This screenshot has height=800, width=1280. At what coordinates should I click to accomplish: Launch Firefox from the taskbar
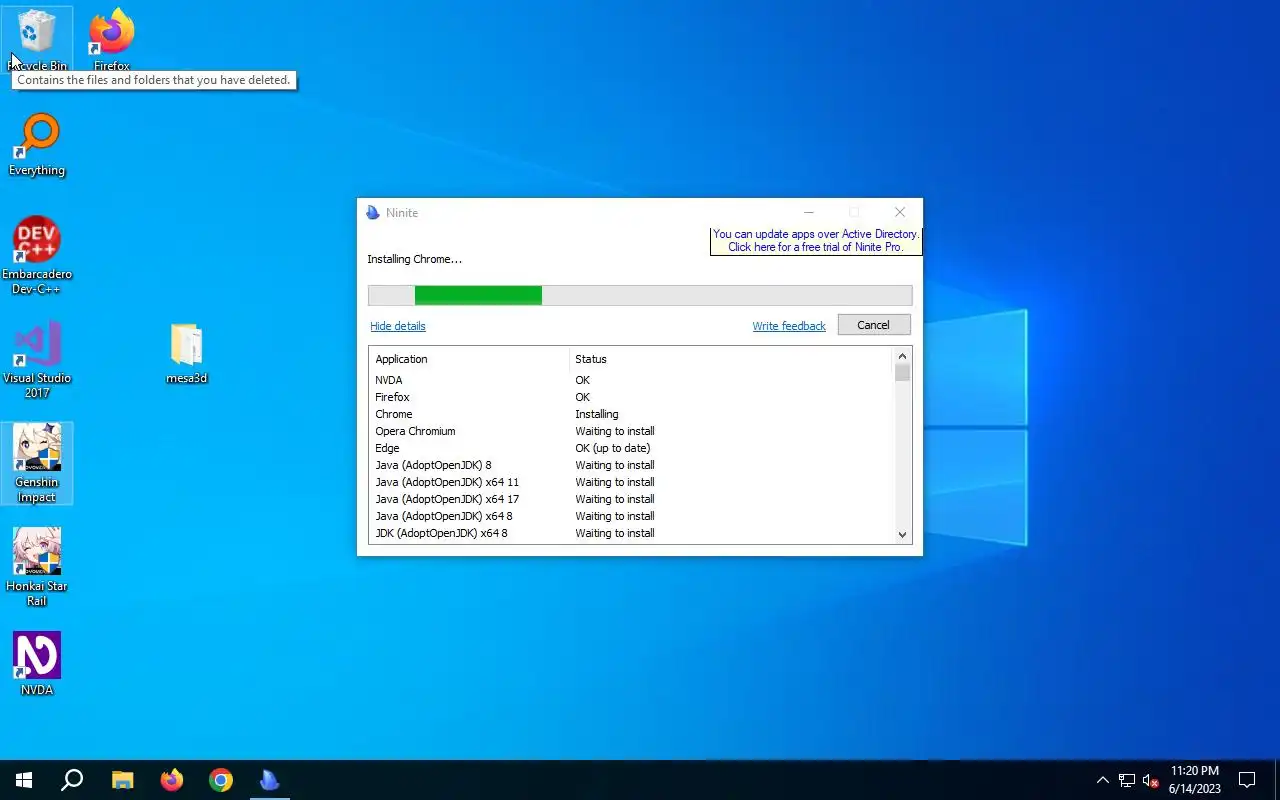pyautogui.click(x=172, y=780)
